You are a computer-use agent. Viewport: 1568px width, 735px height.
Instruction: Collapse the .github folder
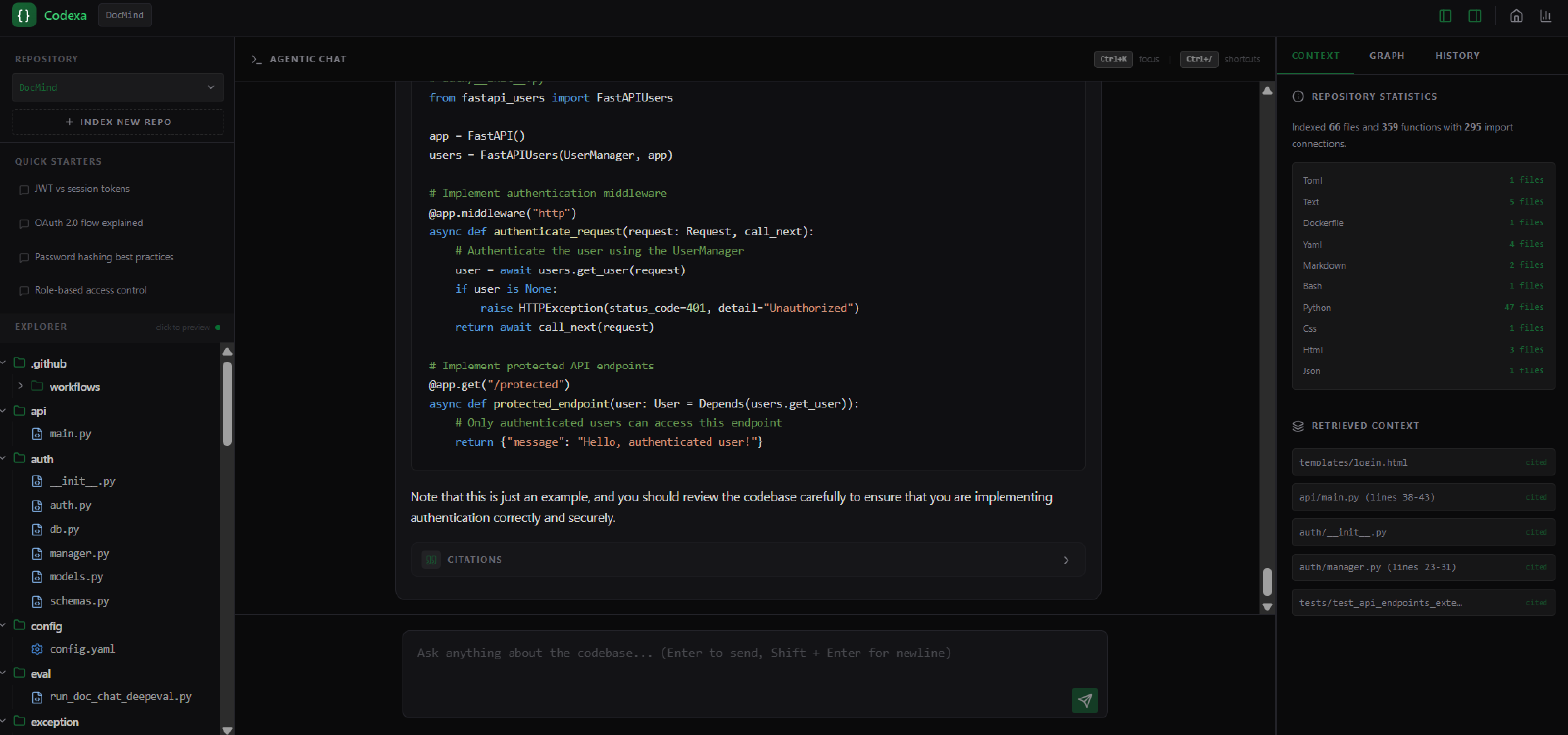tap(4, 363)
